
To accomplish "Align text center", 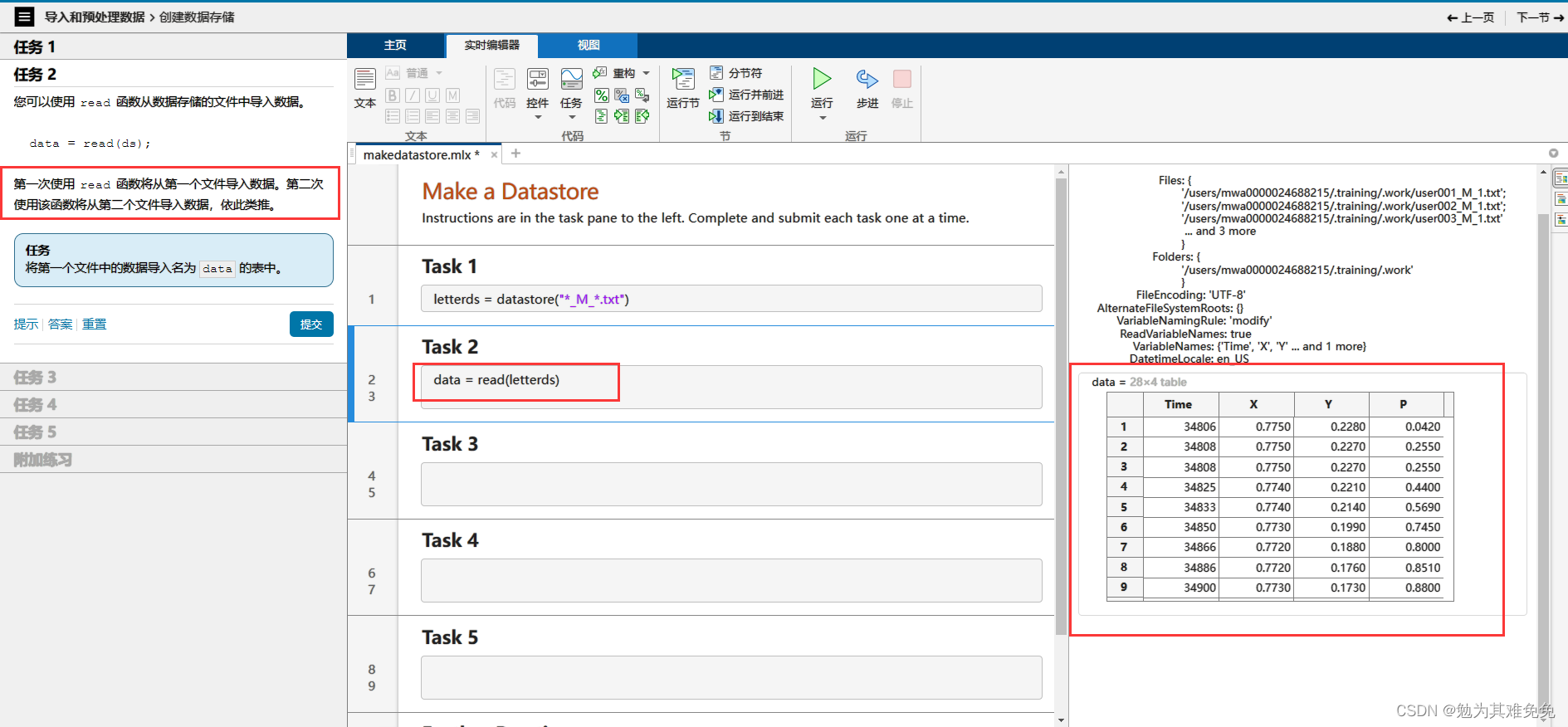I will pos(452,116).
